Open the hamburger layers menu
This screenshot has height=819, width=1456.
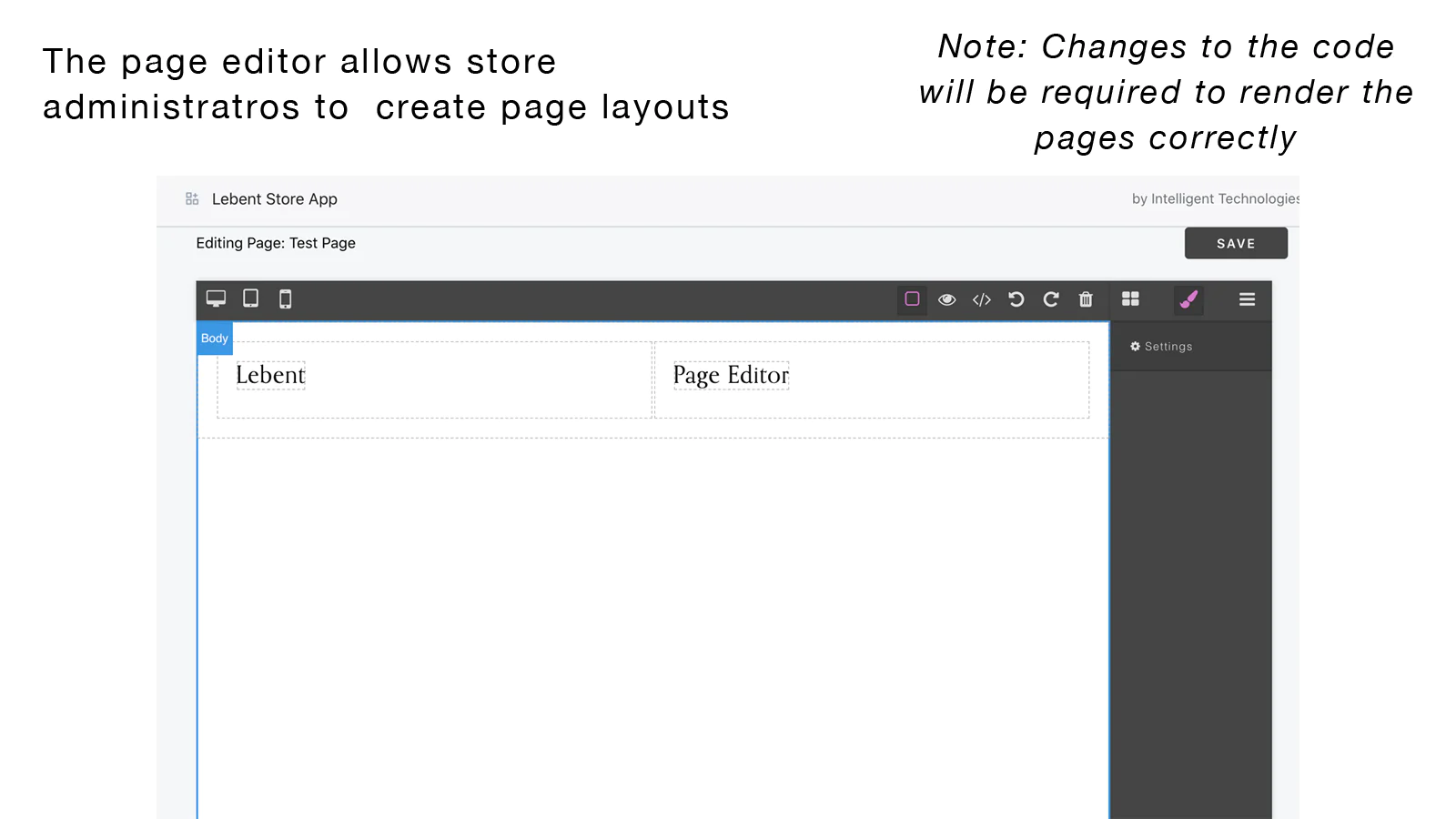point(1247,299)
